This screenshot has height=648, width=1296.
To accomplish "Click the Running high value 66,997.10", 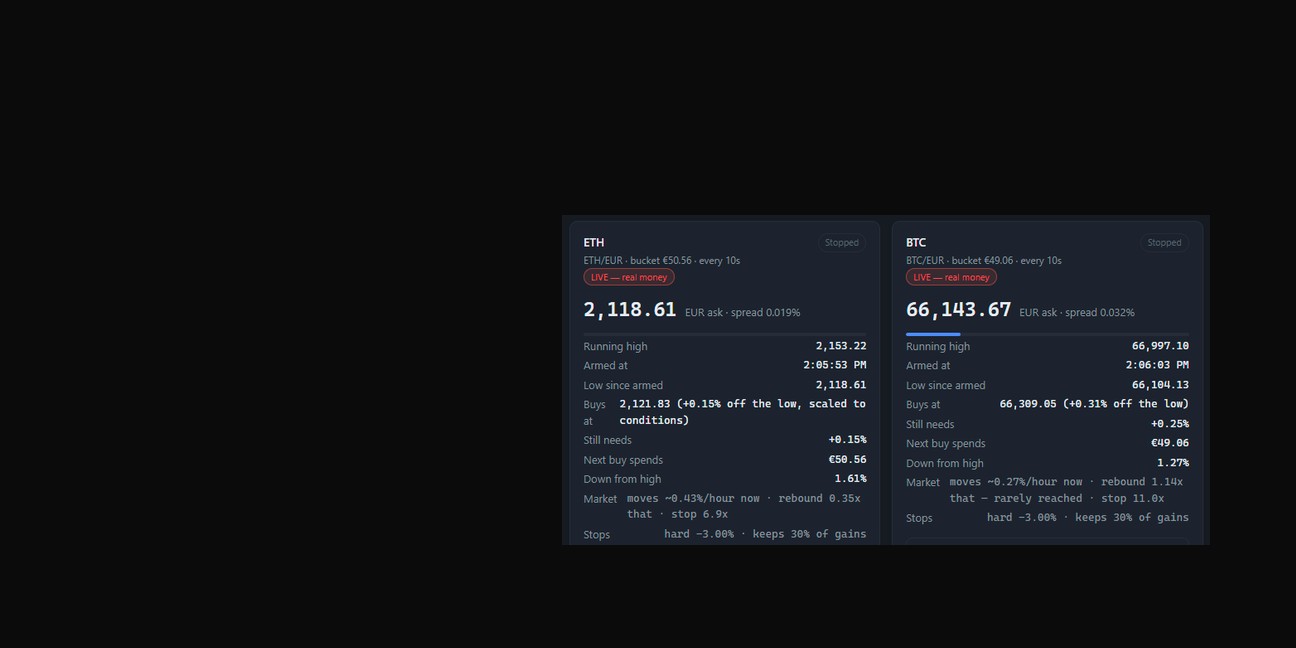I will tap(1160, 346).
